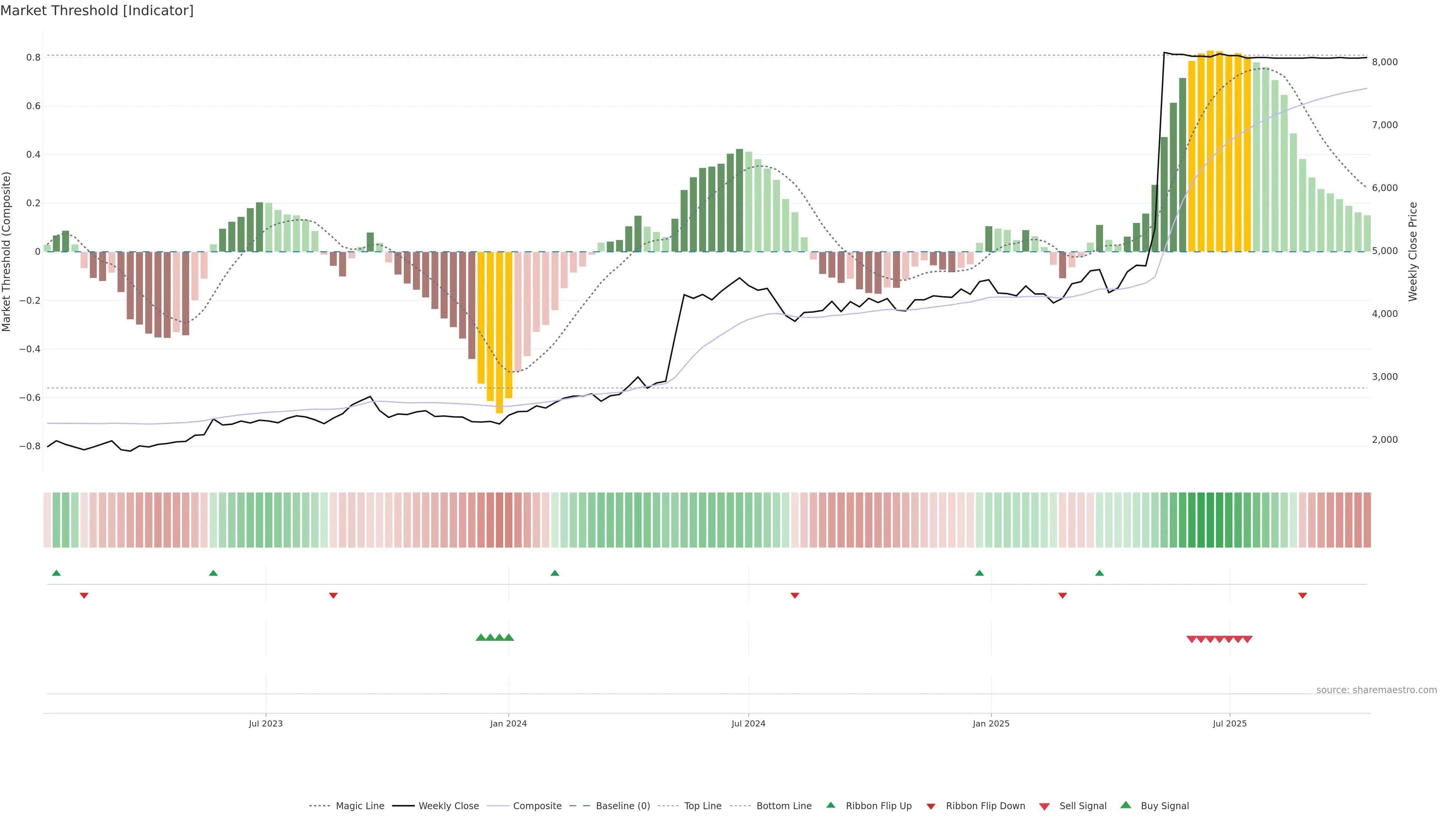Viewport: 1456px width, 819px height.
Task: Click the red flip-down marker just after Jul 2024
Action: tap(795, 596)
